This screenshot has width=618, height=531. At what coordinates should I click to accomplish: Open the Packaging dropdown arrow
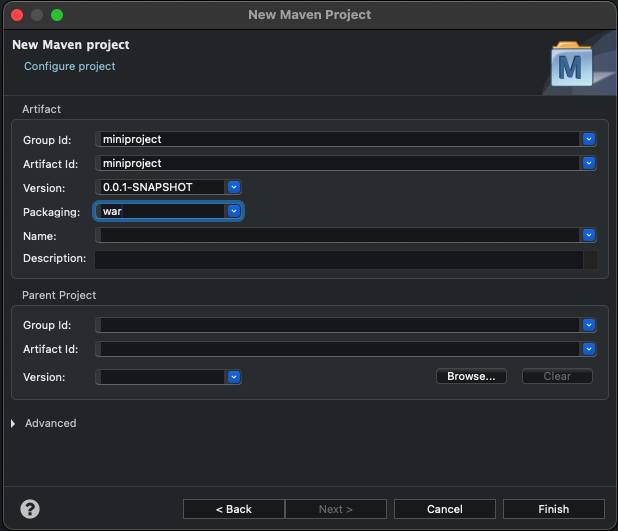click(234, 211)
